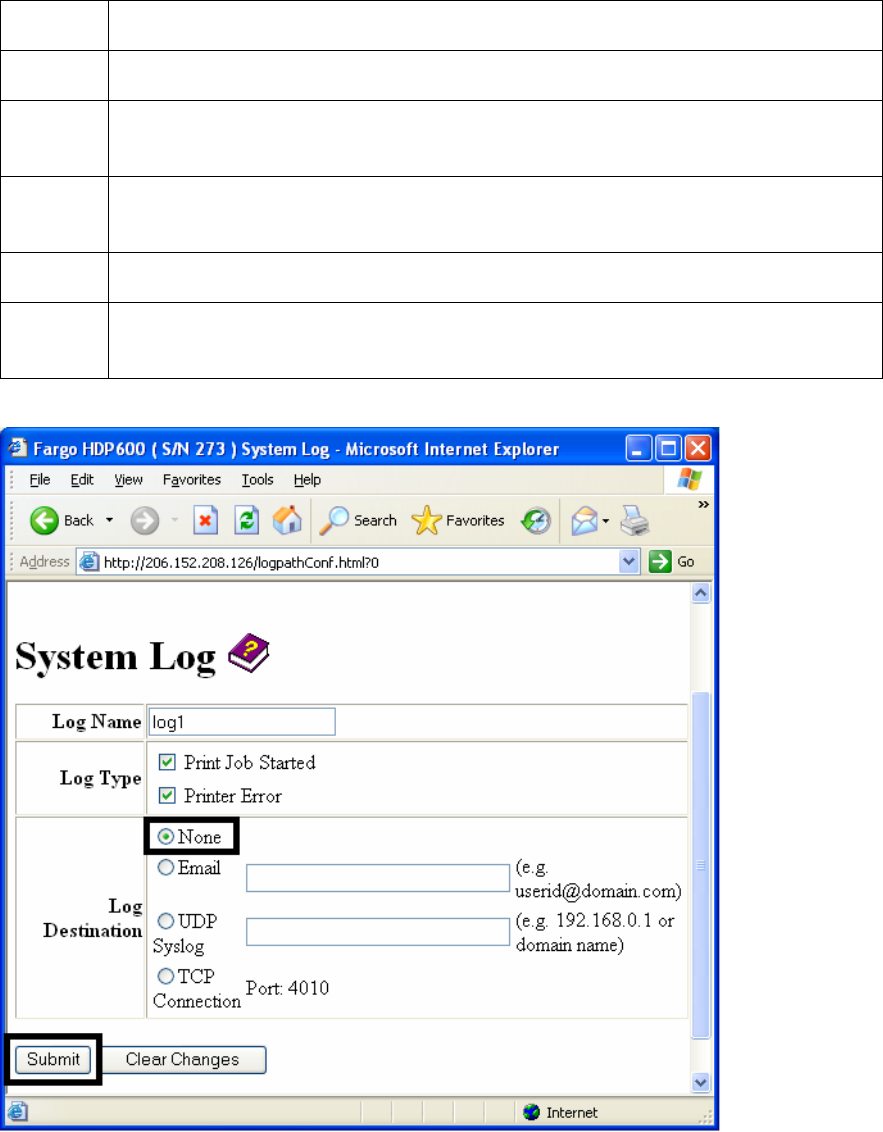Minimize the Internet Explorer window
Image resolution: width=883 pixels, height=1132 pixels.
[638, 448]
